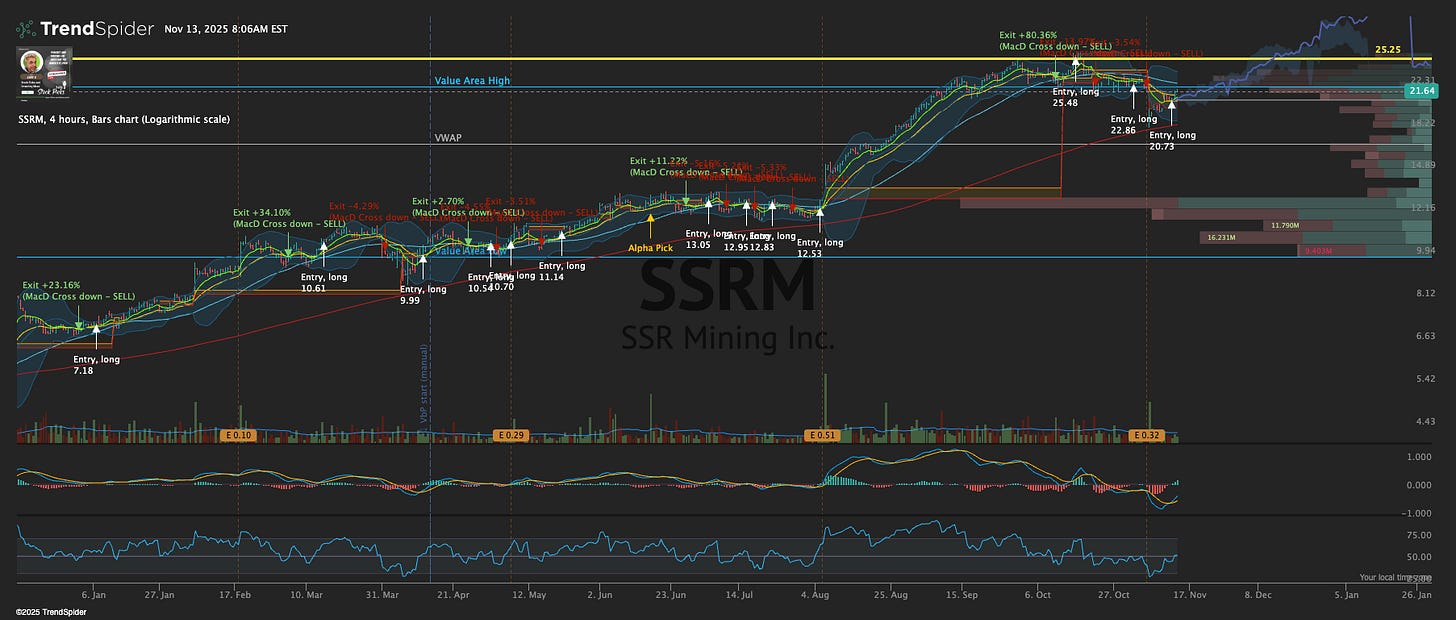Click the VWAP line label
The height and width of the screenshot is (620, 1456).
pyautogui.click(x=447, y=137)
